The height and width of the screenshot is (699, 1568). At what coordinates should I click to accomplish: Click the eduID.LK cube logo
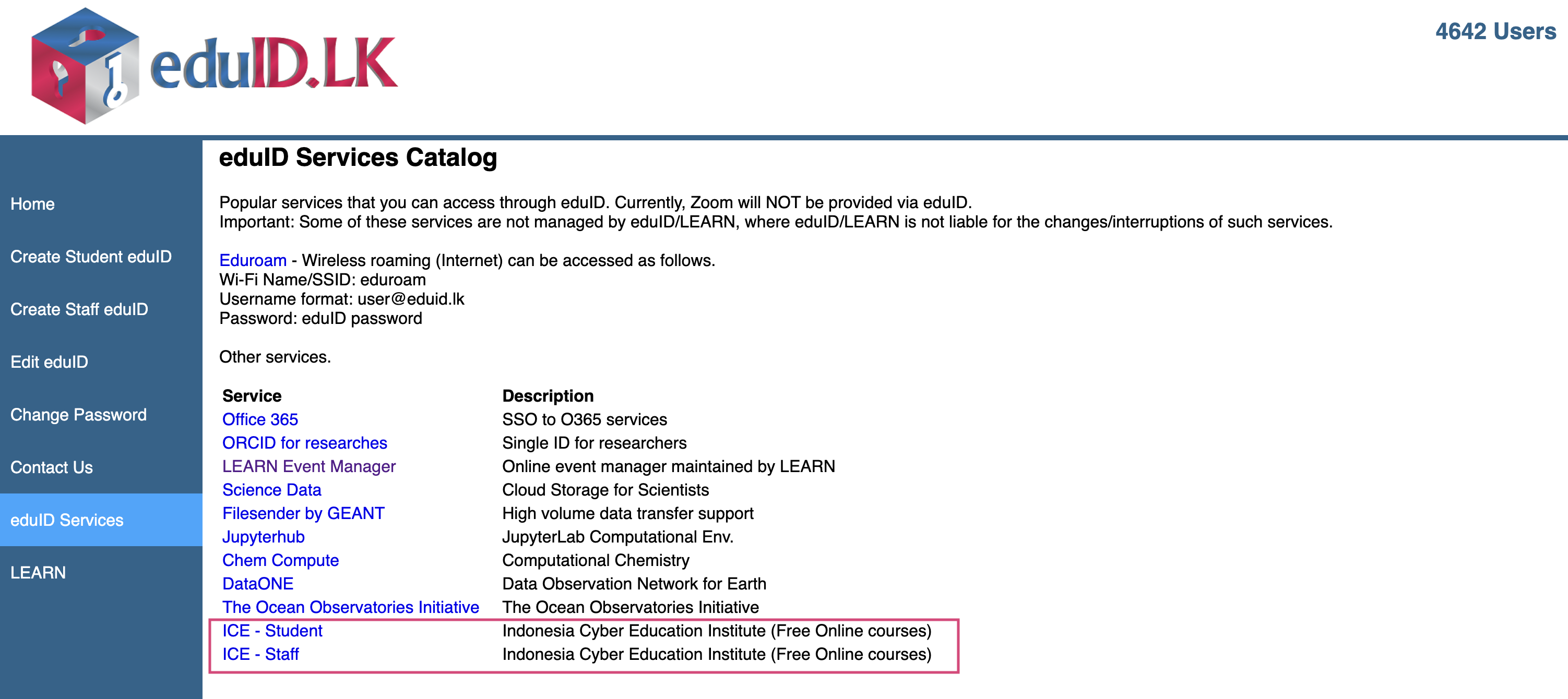(x=85, y=66)
